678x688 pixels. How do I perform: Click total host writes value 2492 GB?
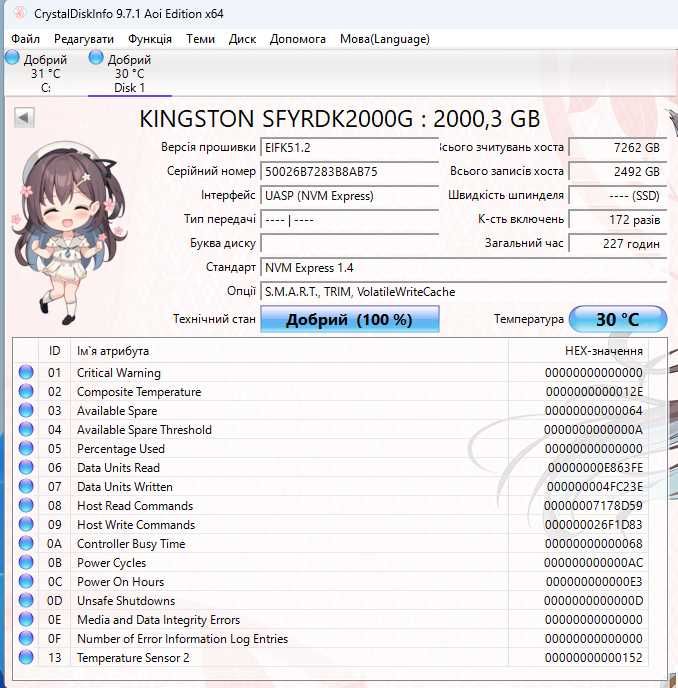coord(618,172)
